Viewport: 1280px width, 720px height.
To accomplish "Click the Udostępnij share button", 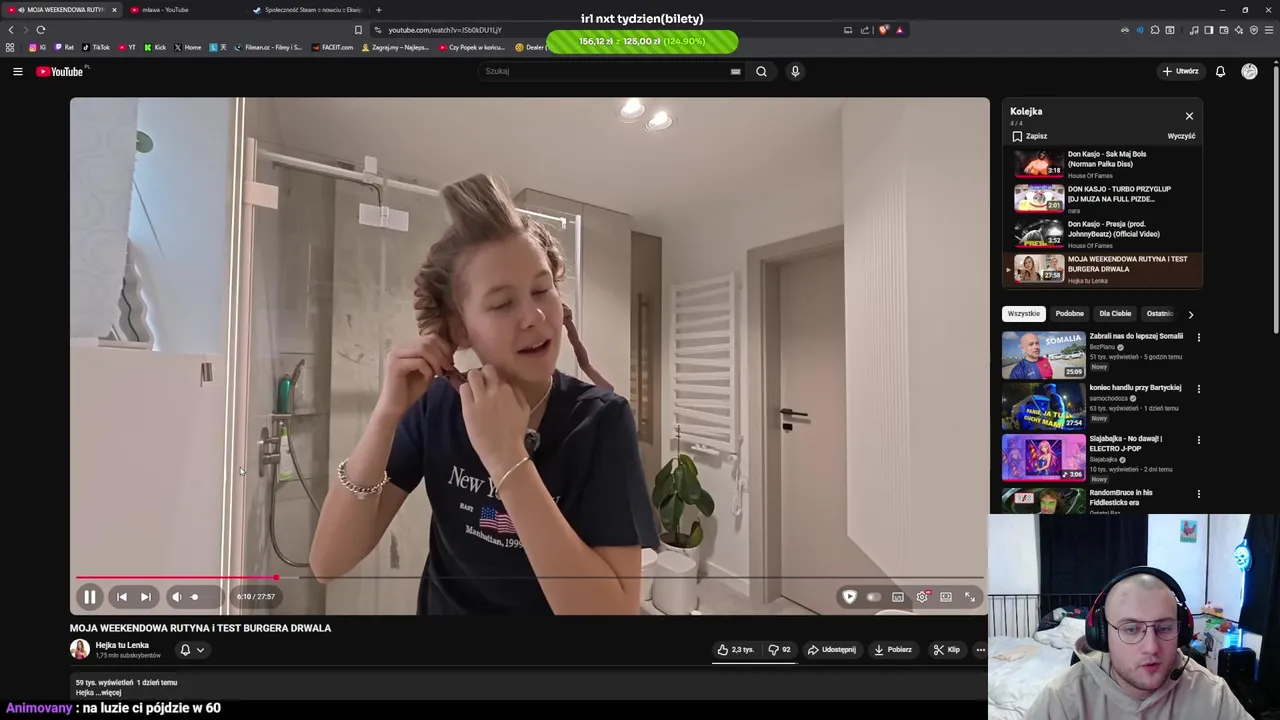I will (832, 650).
